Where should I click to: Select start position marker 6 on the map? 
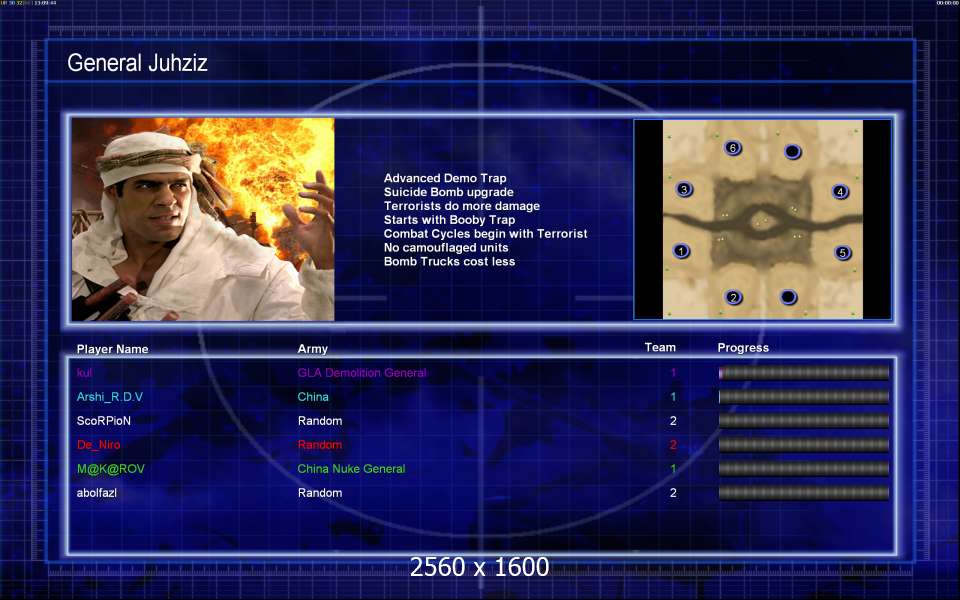pos(732,148)
